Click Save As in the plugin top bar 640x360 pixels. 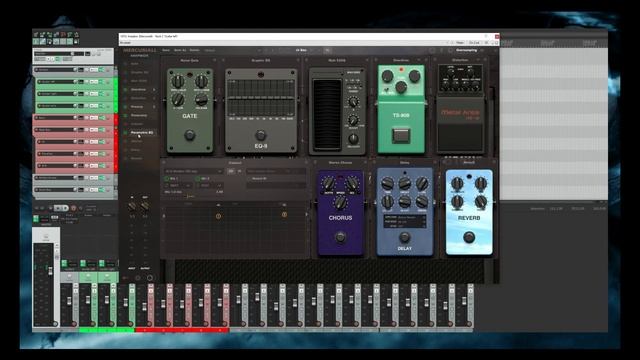click(x=180, y=50)
